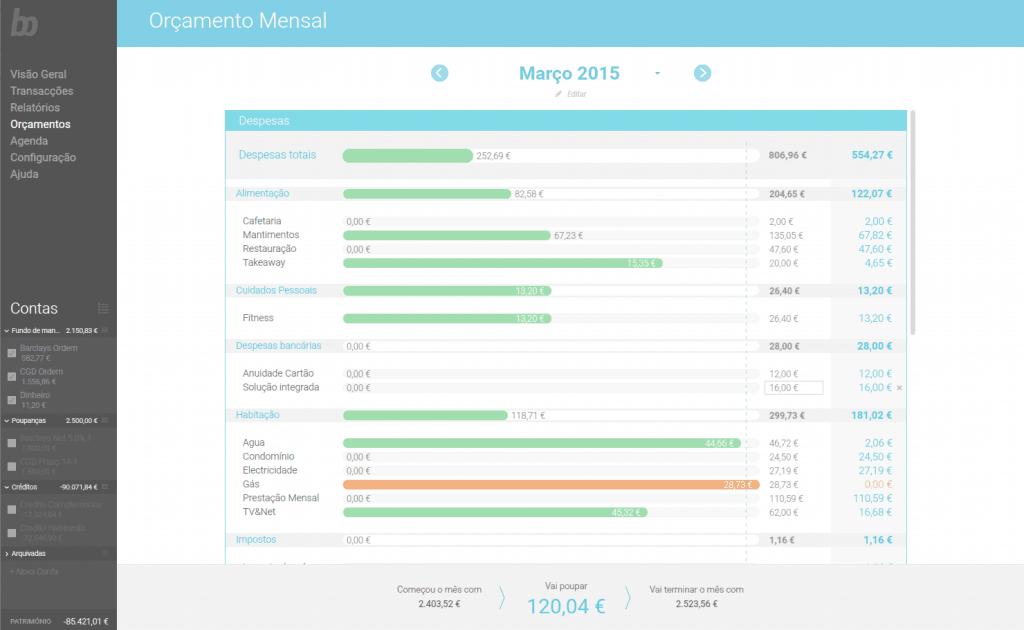This screenshot has width=1024, height=630.
Task: Open Transacções in the sidebar
Action: (41, 91)
